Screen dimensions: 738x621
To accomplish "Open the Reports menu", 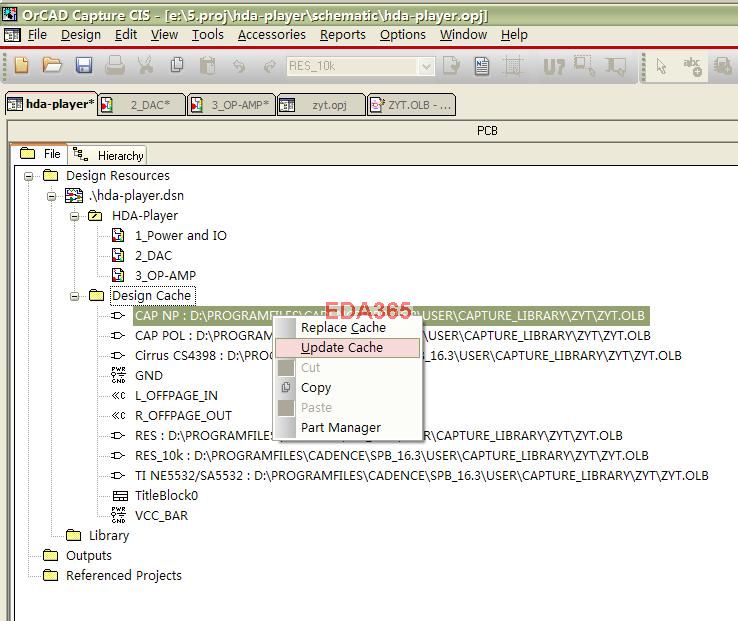I will point(343,35).
